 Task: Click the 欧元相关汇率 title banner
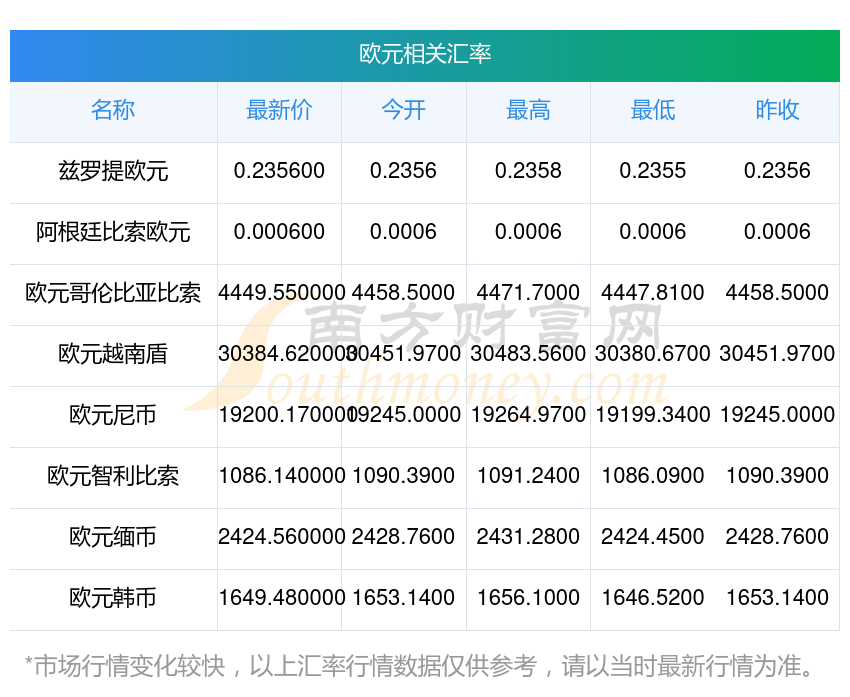coord(425,54)
